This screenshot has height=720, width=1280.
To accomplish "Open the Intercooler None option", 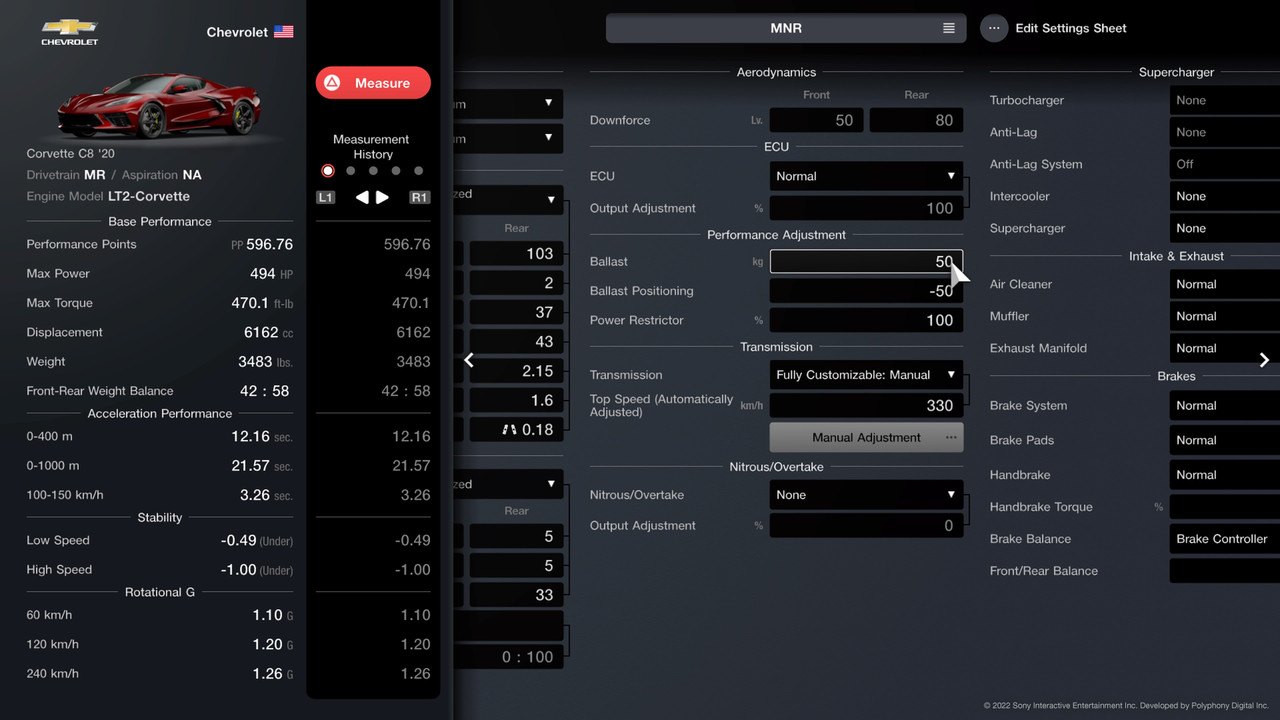I will coord(1225,196).
